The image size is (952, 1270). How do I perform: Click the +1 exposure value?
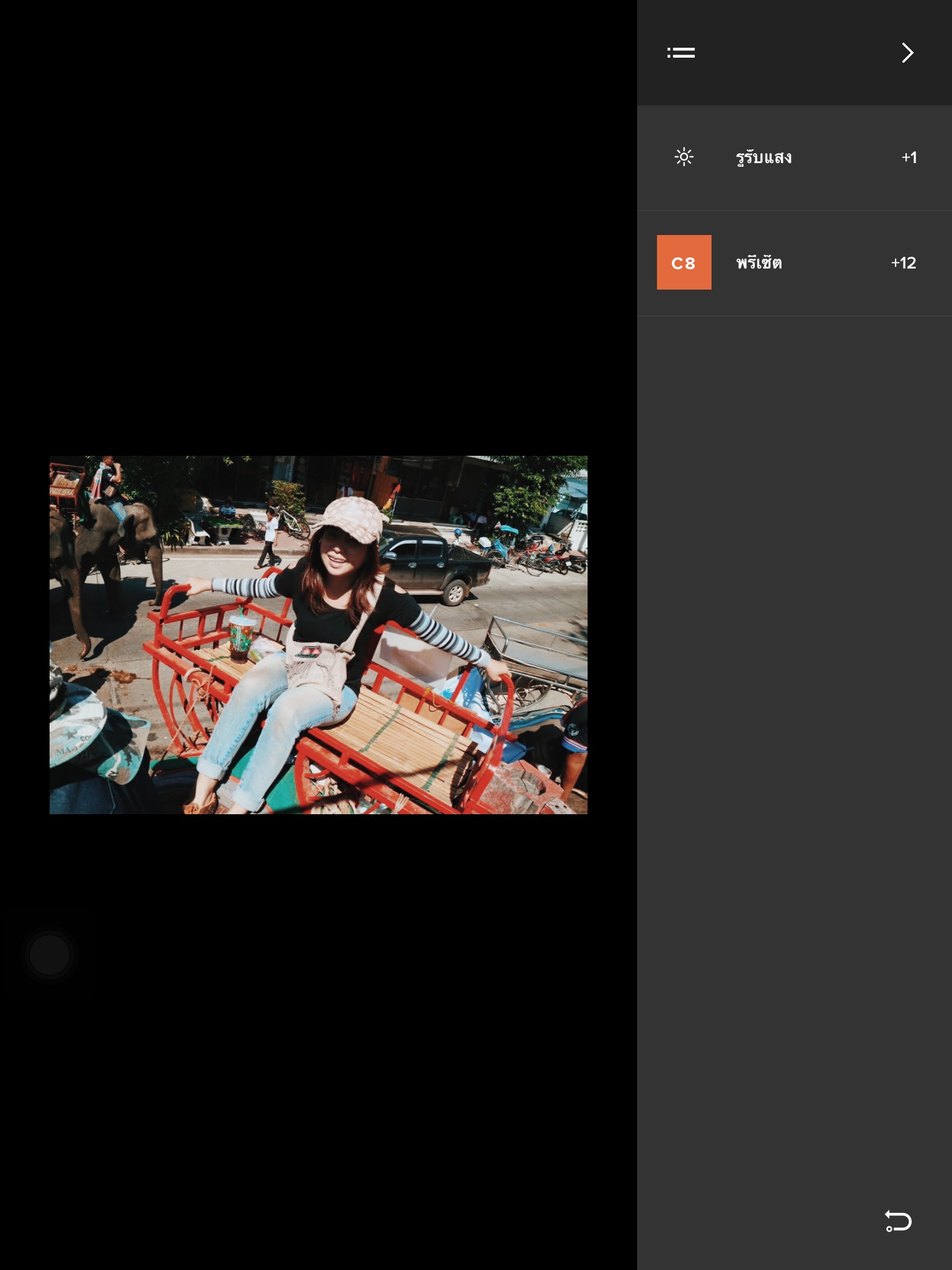(909, 158)
